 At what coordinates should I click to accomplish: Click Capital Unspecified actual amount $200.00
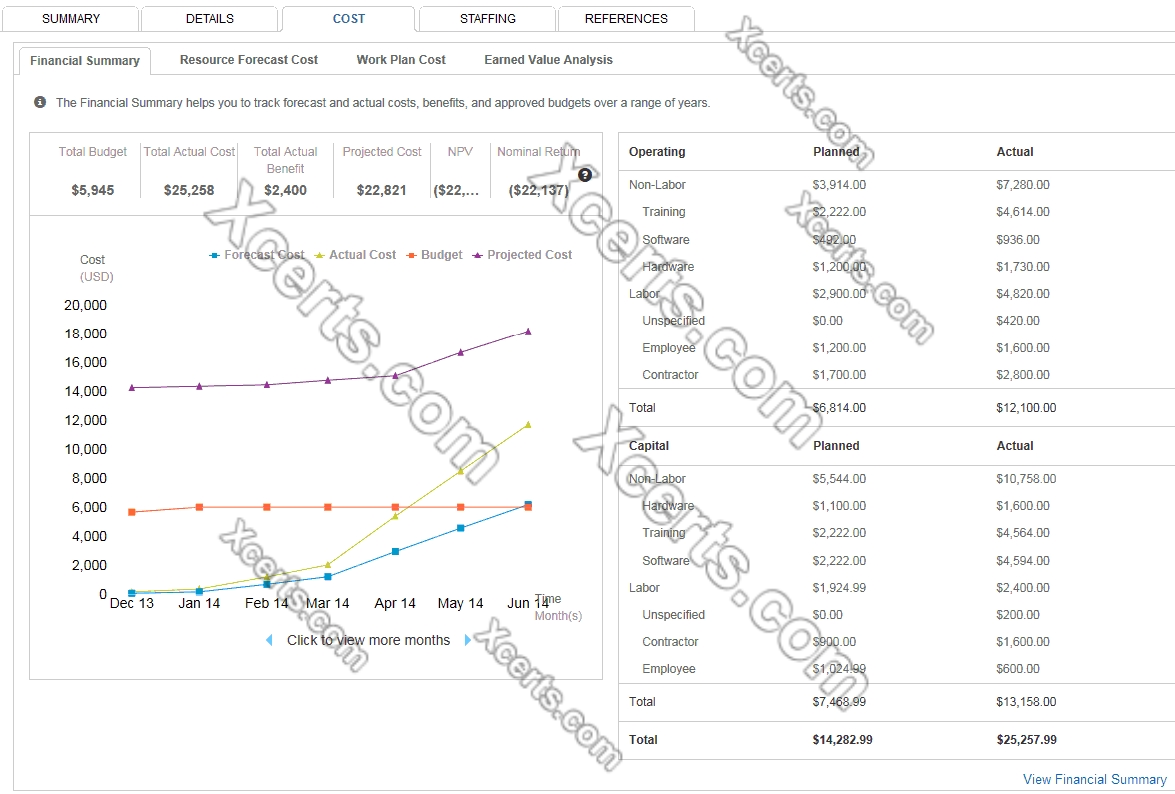pos(1018,615)
